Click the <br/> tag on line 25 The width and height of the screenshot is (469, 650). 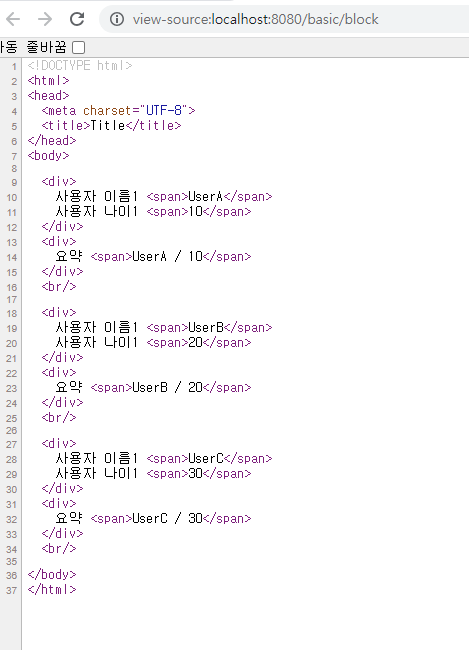pos(59,417)
